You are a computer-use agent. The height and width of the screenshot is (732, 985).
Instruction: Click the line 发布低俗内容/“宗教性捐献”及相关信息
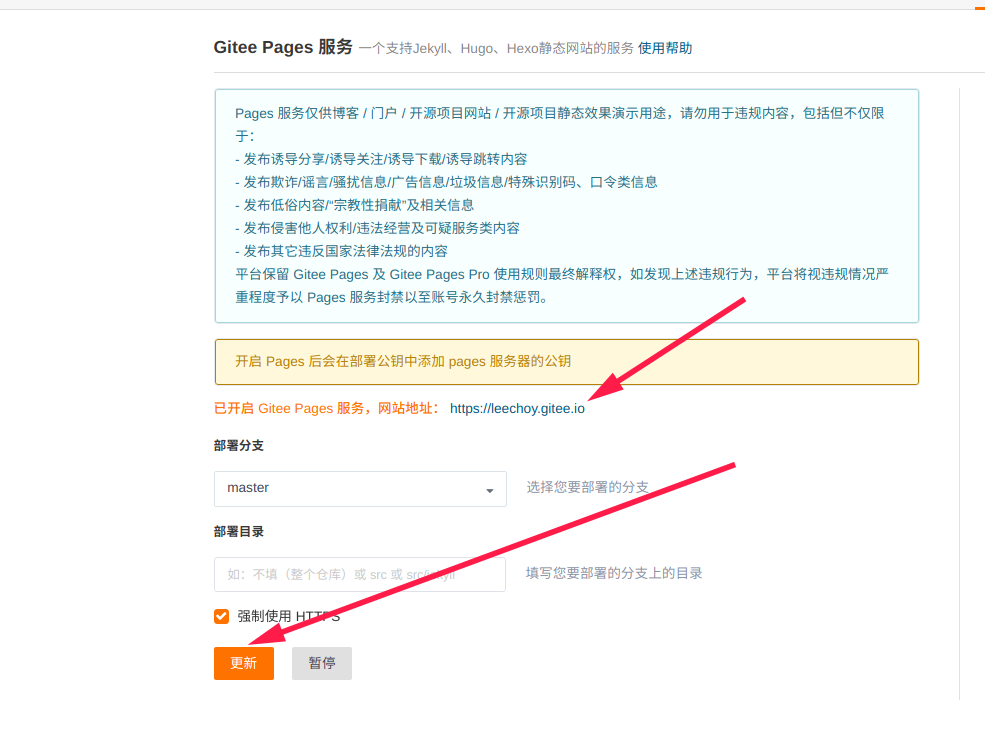[354, 205]
